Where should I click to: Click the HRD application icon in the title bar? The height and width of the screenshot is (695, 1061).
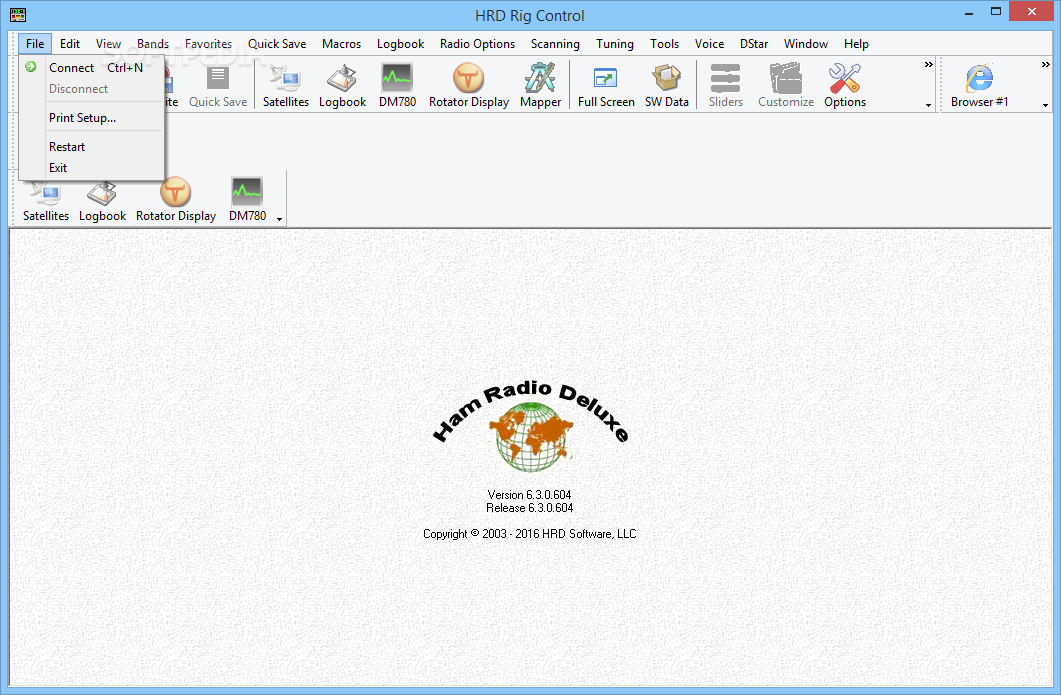click(x=18, y=14)
